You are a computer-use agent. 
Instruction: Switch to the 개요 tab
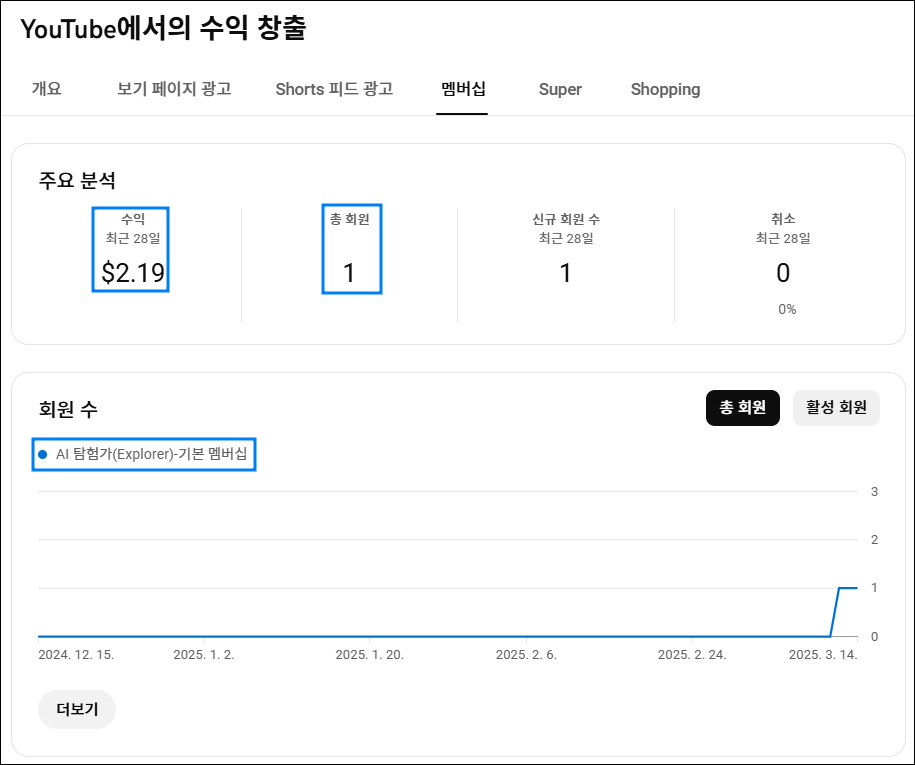(46, 89)
